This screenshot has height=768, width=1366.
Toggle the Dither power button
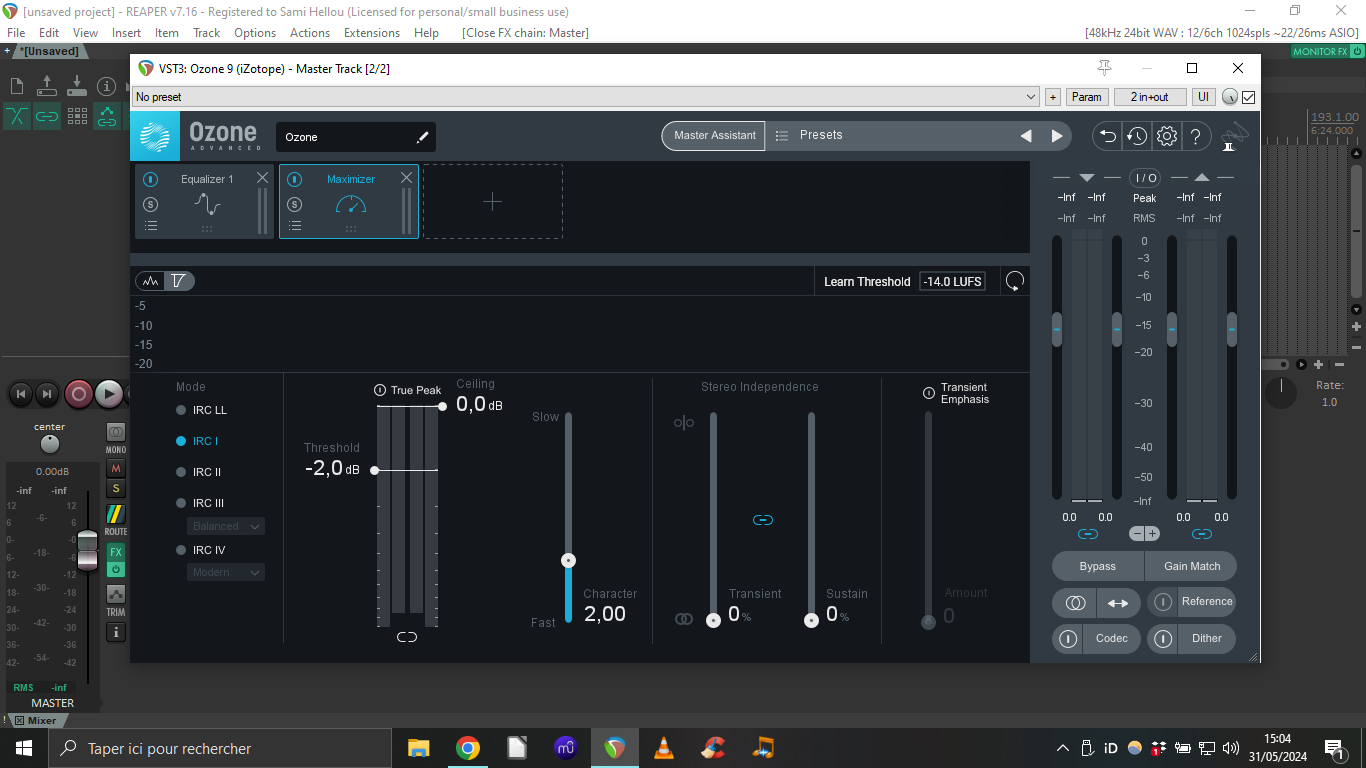[x=1162, y=639]
